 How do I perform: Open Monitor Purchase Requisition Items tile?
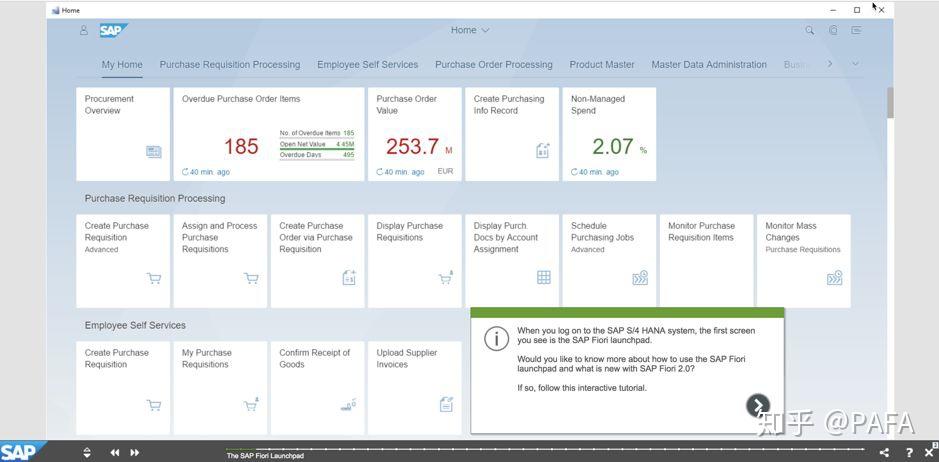click(x=707, y=261)
